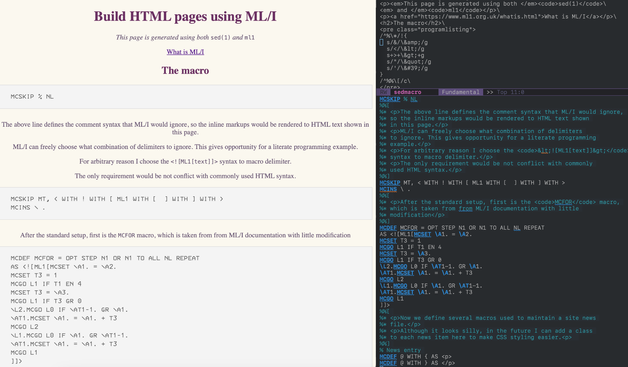This screenshot has width=628, height=367.
Task: Click the "MCGO L1 IF T1 EN 4" editor line
Action: (x=410, y=247)
